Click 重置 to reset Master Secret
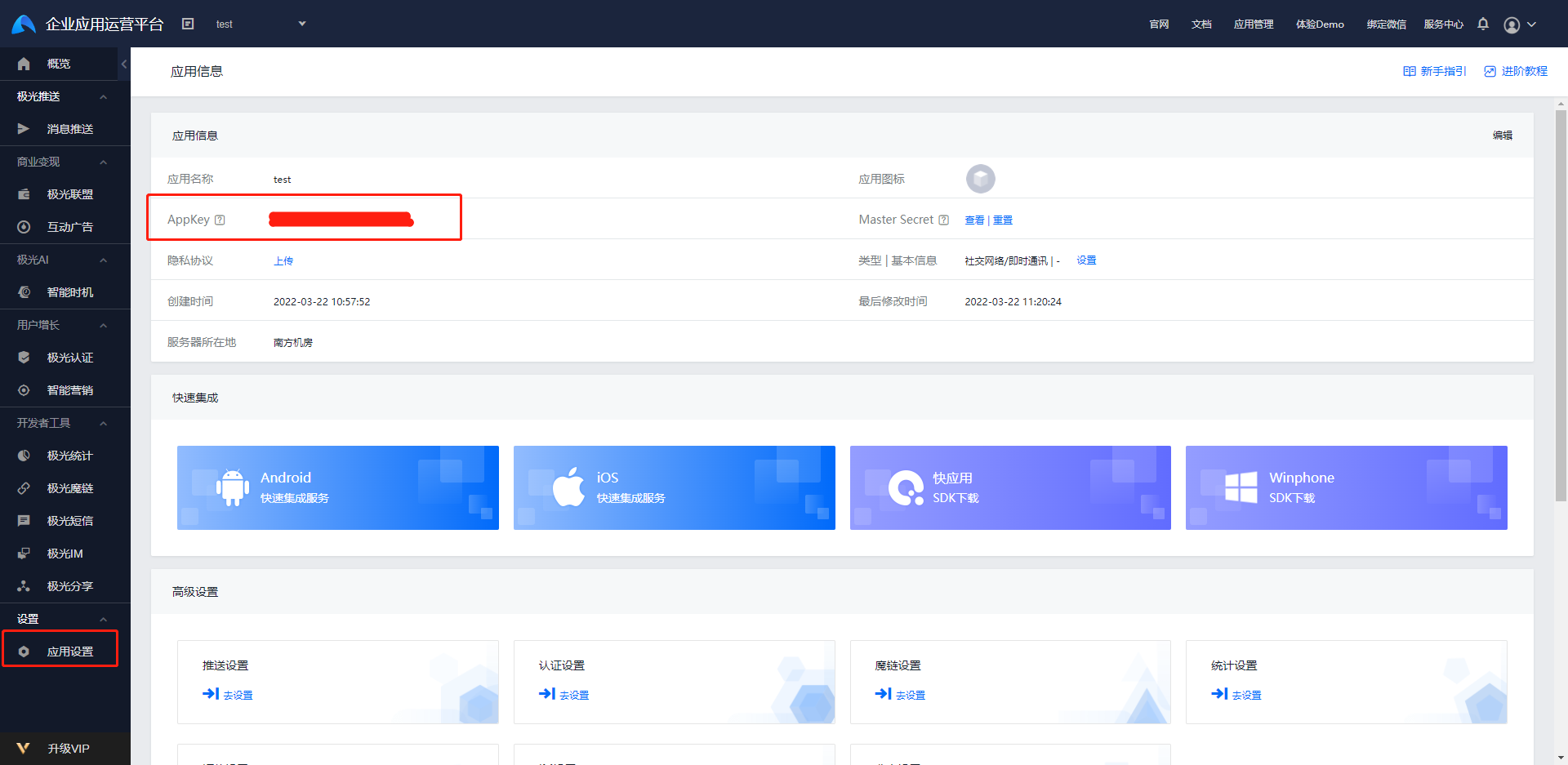The width and height of the screenshot is (1568, 765). click(x=1003, y=220)
